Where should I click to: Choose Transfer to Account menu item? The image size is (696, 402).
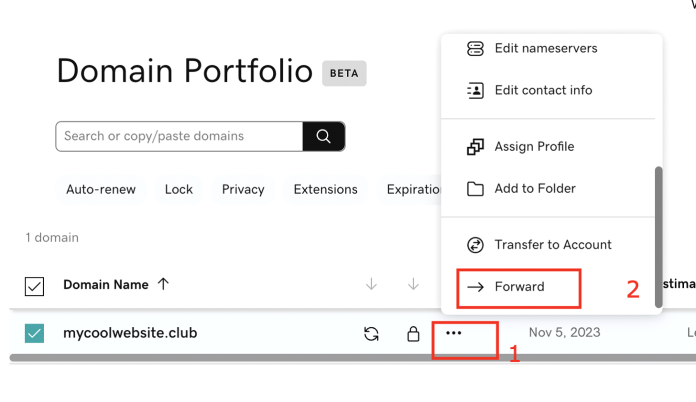pyautogui.click(x=553, y=244)
